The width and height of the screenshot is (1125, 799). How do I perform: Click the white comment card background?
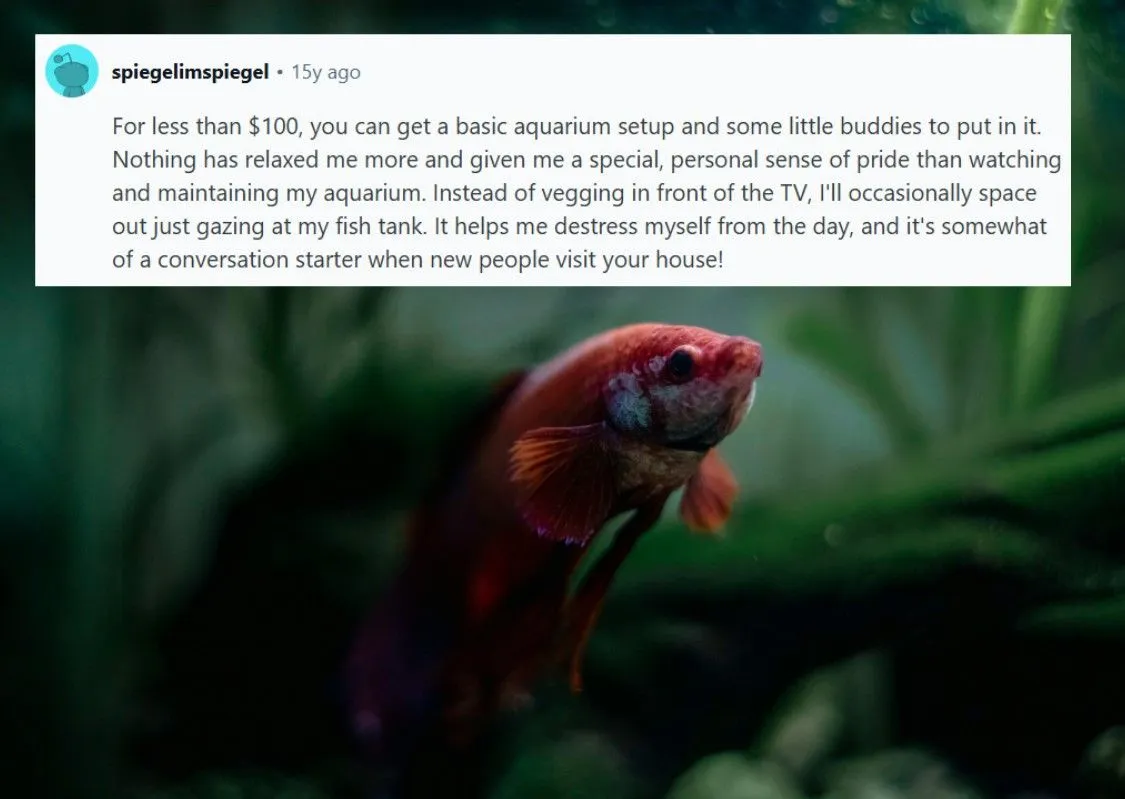(x=552, y=160)
